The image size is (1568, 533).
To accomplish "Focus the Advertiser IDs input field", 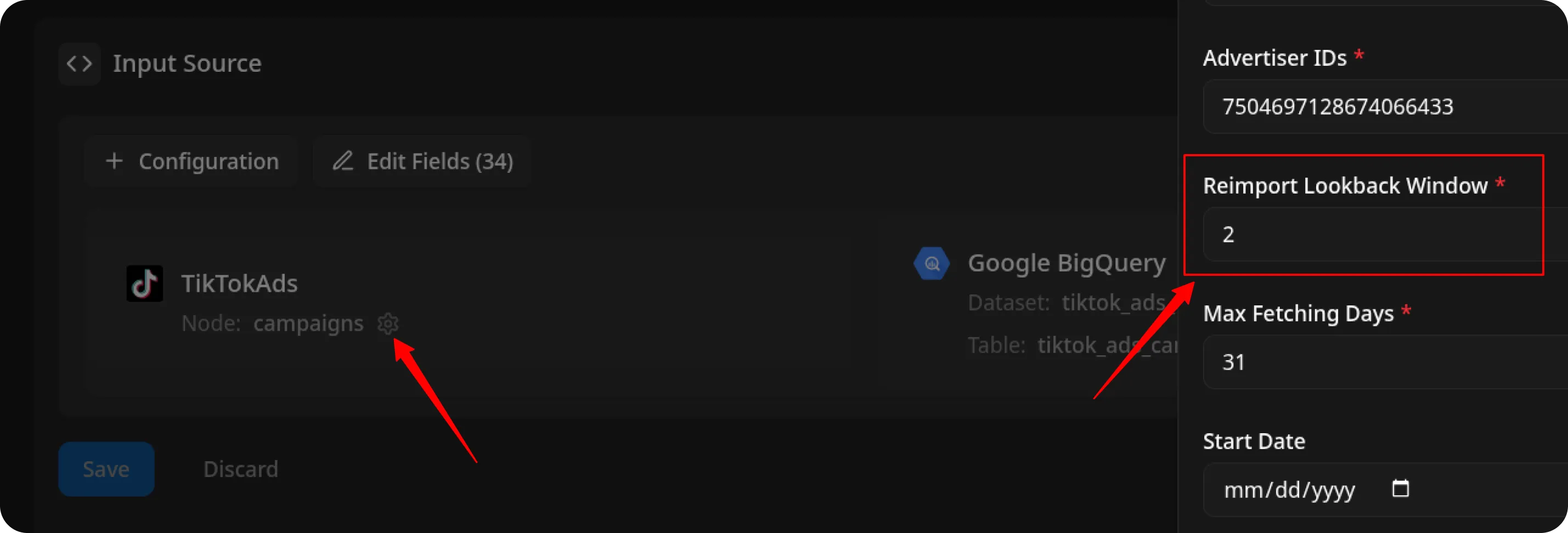I will click(x=1382, y=107).
